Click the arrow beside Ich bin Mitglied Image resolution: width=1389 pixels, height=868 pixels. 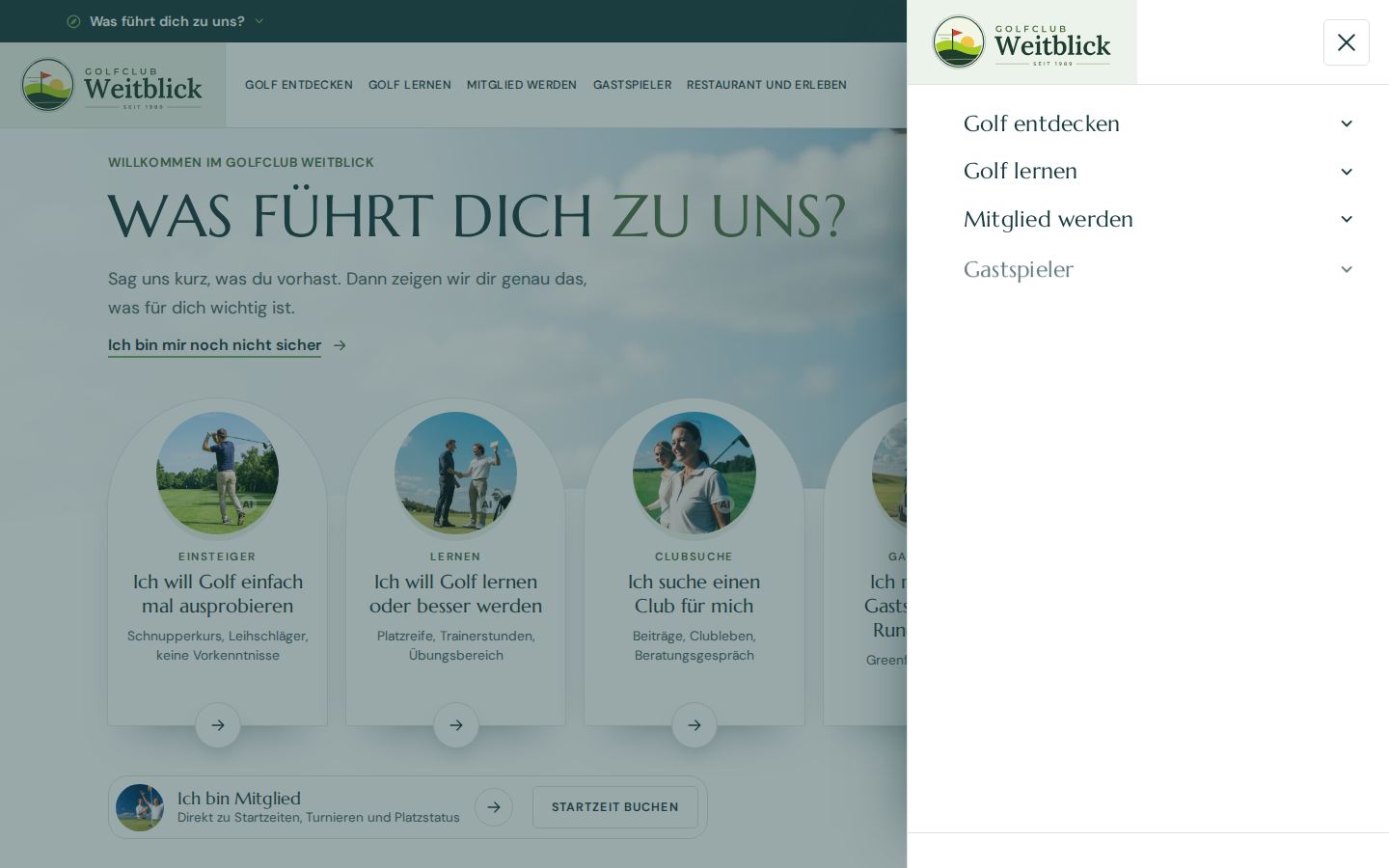pos(494,807)
